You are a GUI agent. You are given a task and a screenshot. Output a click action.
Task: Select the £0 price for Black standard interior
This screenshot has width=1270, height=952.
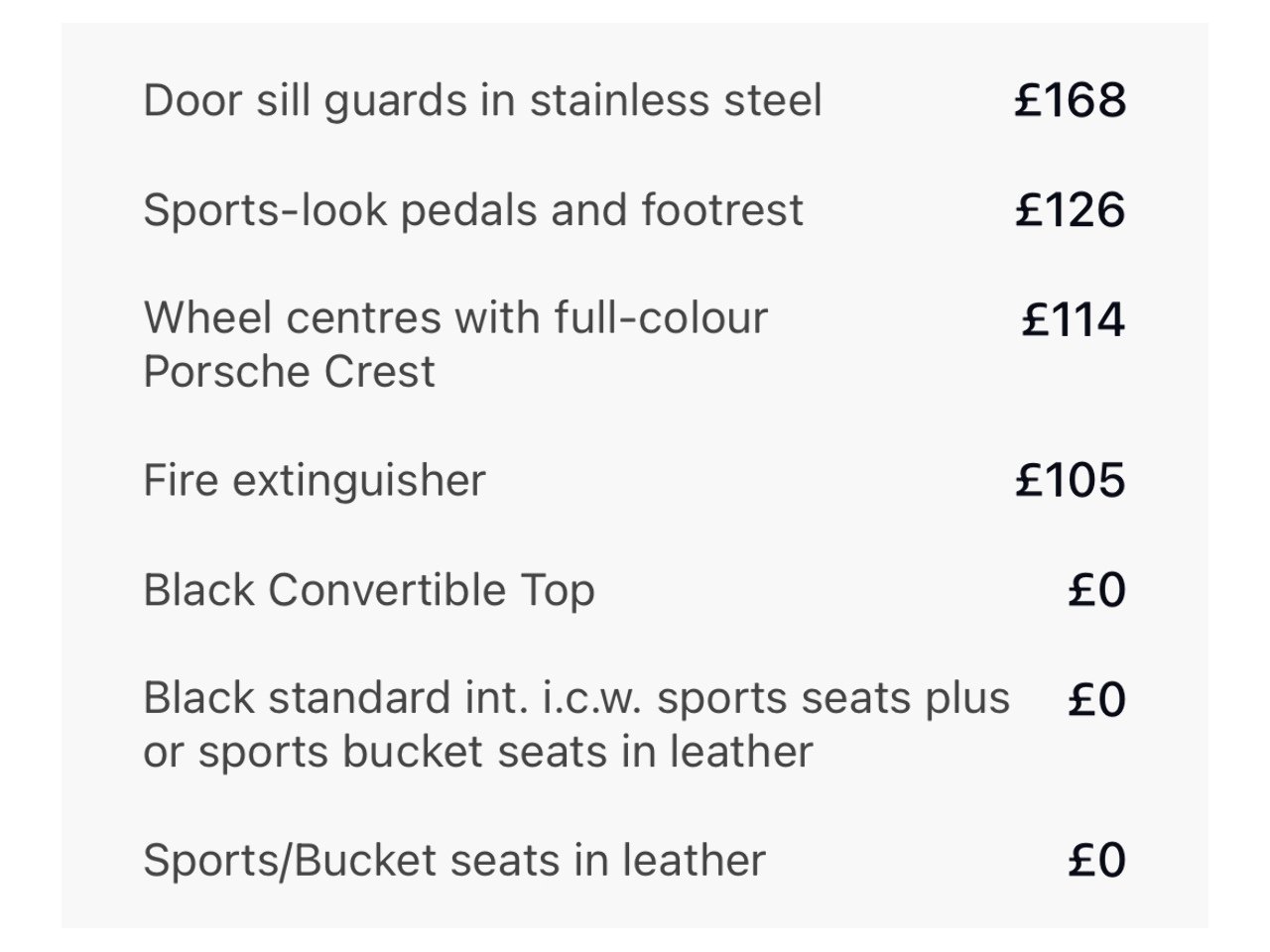point(1097,700)
